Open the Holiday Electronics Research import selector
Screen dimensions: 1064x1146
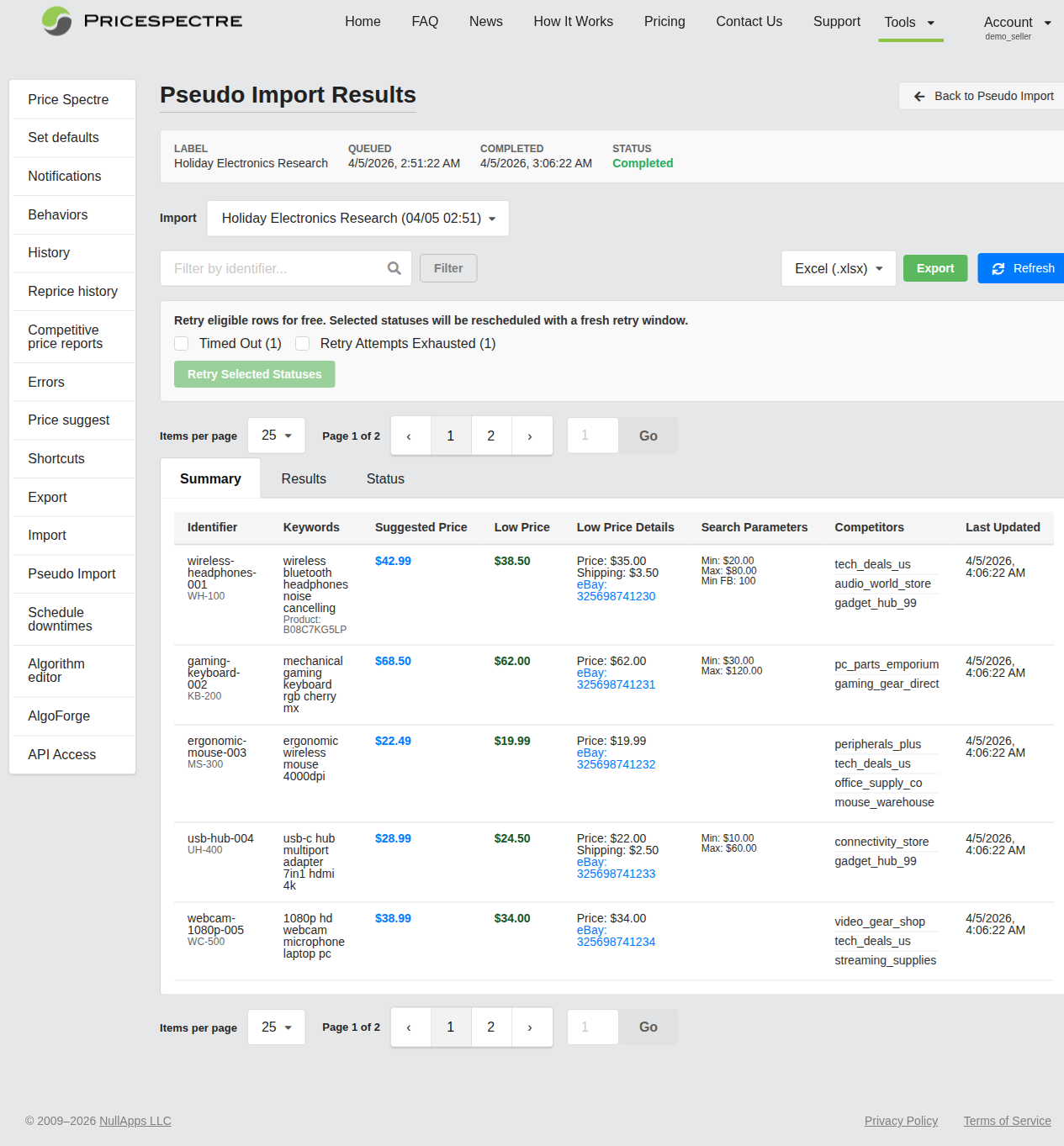point(357,219)
